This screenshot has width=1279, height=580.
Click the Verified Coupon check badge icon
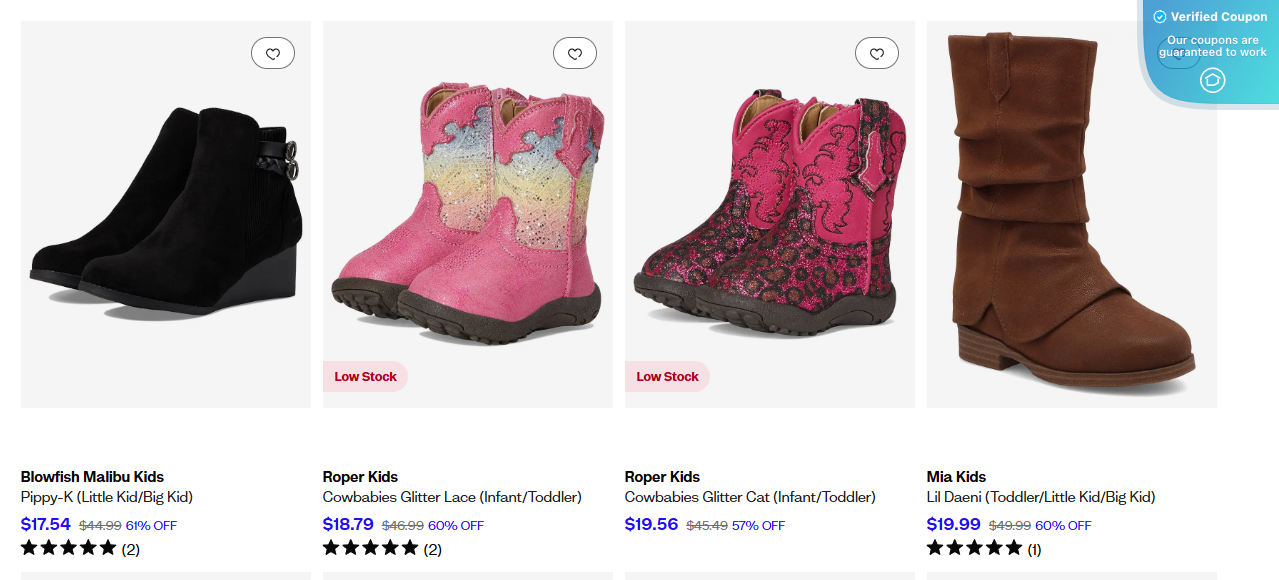1160,16
